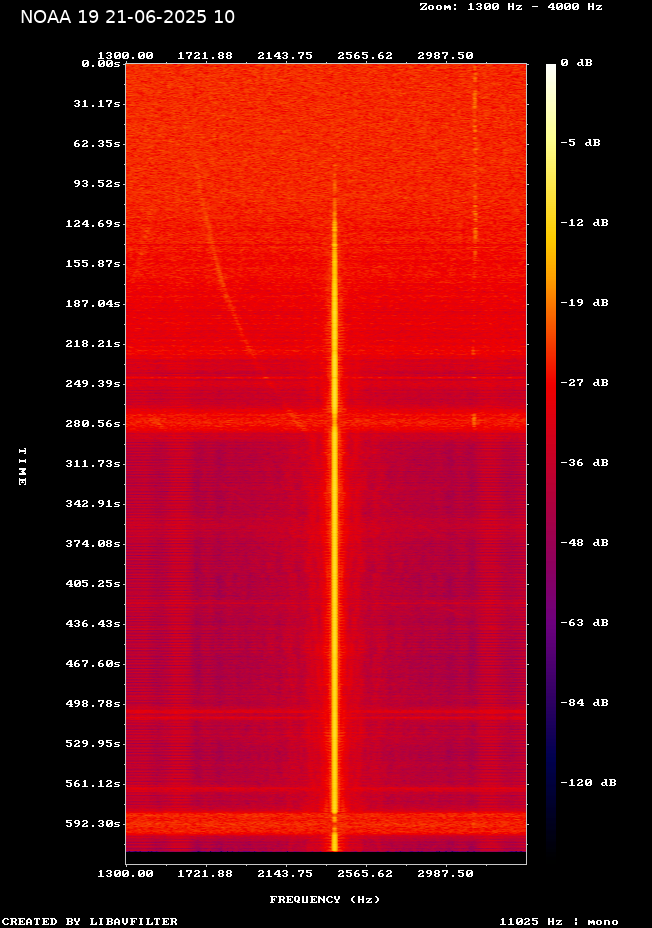Screen dimensions: 652x928
Task: Click the "62.35s" time label
Action: click(x=97, y=144)
